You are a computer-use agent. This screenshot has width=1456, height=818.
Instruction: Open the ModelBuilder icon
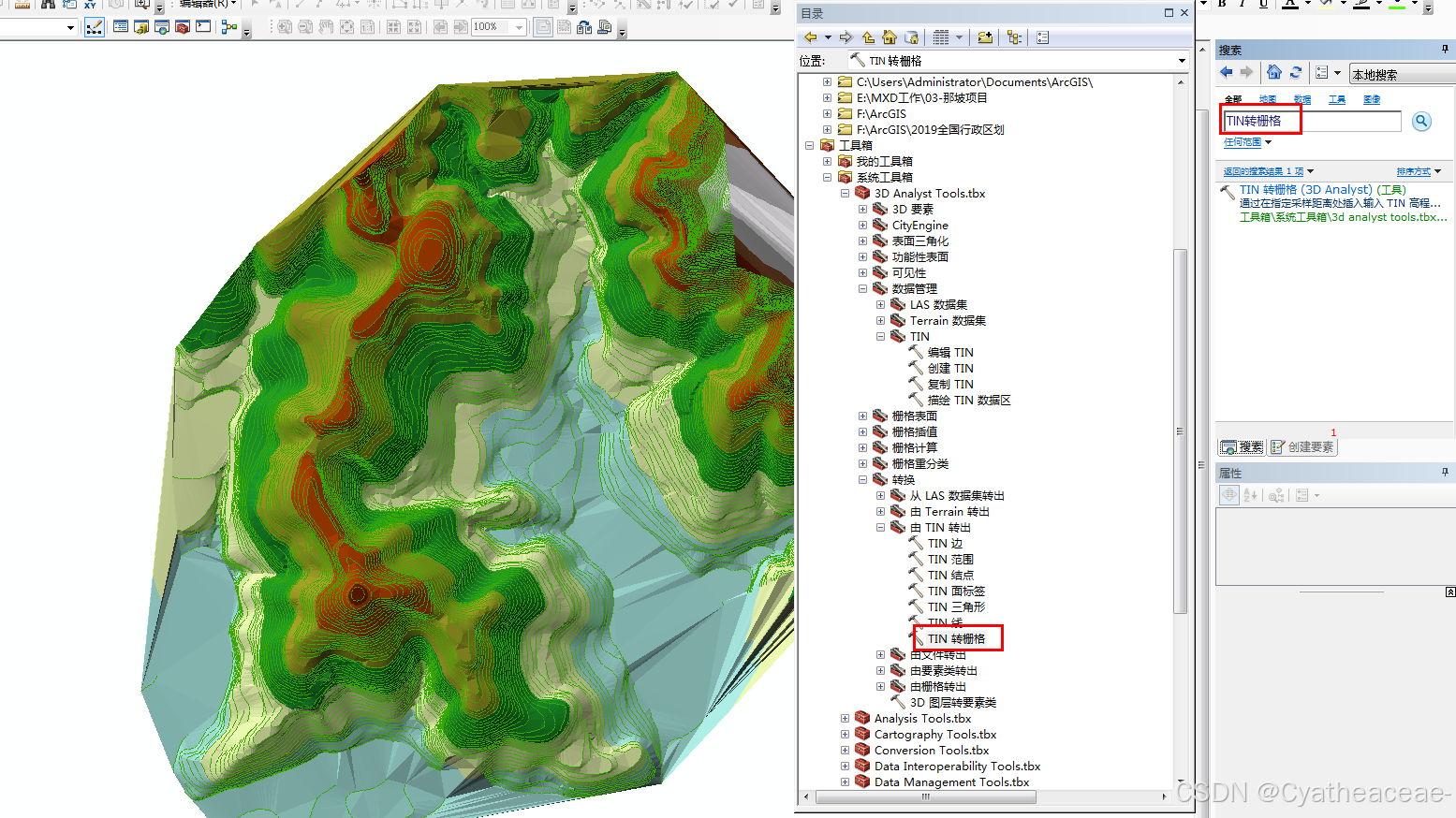tap(227, 27)
